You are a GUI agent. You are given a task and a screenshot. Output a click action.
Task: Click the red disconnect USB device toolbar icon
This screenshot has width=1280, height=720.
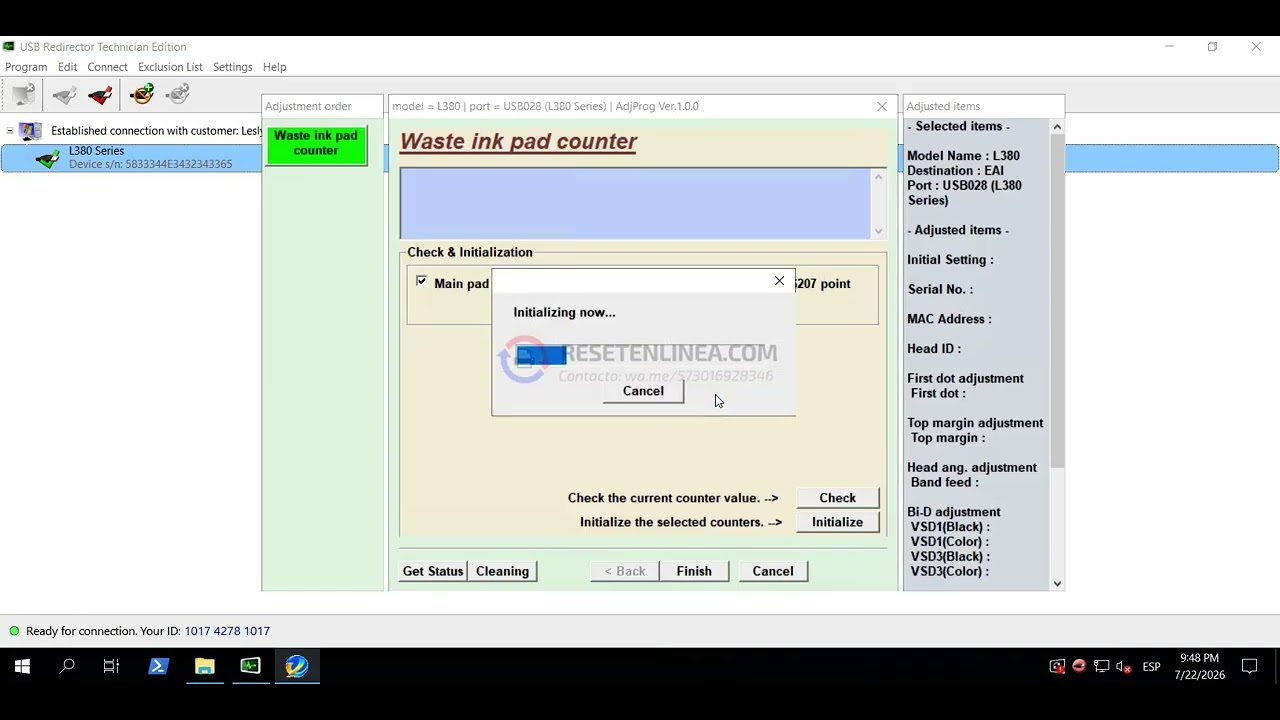pos(100,95)
